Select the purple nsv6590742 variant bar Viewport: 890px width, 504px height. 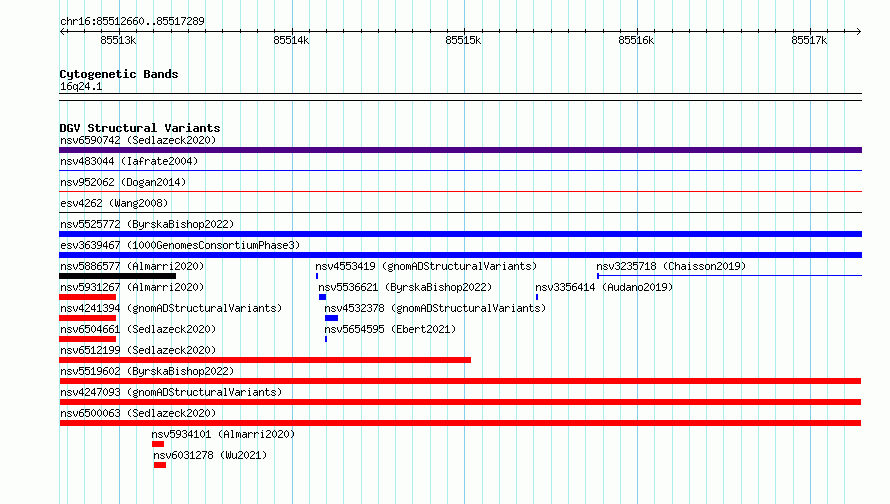(460, 150)
